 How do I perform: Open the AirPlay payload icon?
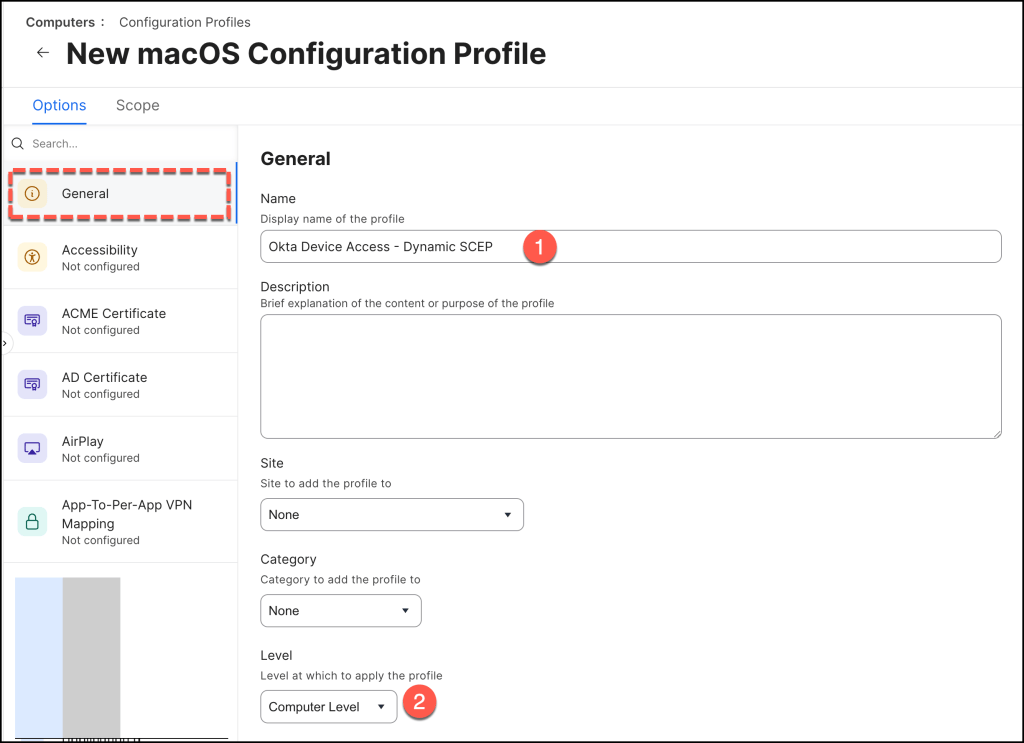(x=32, y=449)
